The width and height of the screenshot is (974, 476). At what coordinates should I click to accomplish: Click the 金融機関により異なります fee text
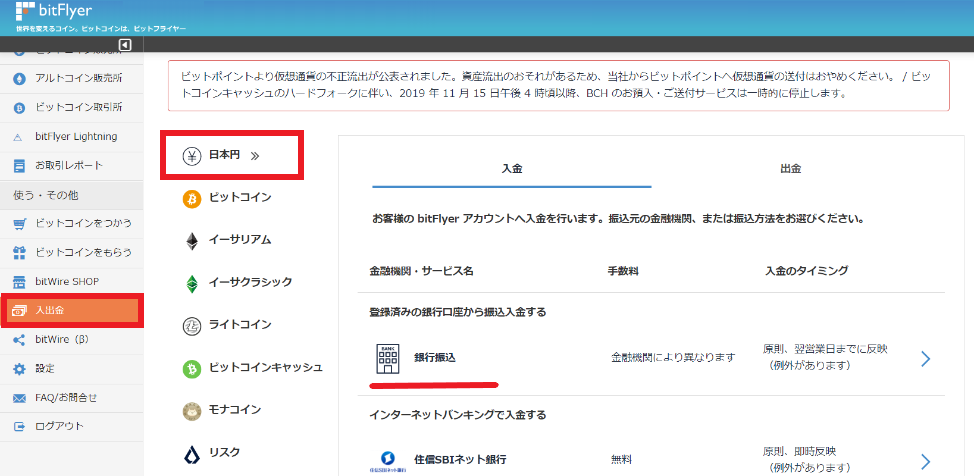pyautogui.click(x=673, y=358)
